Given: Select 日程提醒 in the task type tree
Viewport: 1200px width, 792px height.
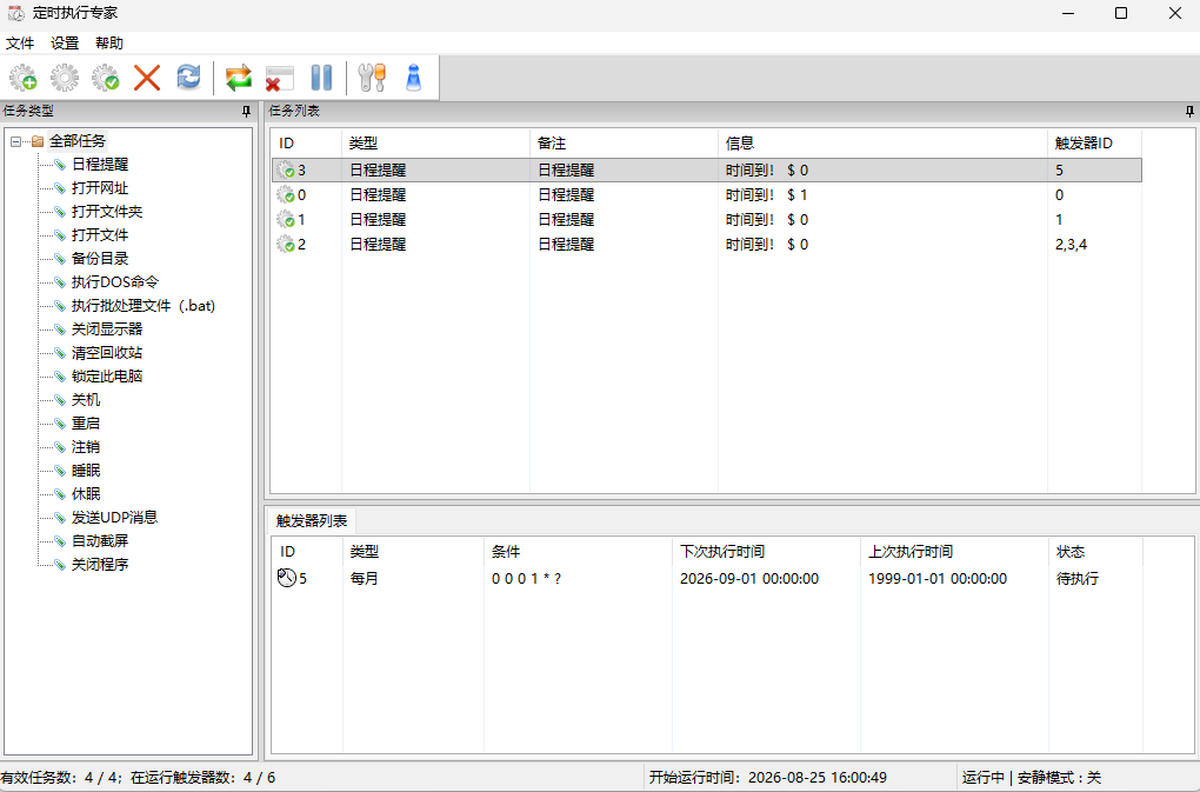Looking at the screenshot, I should click(100, 164).
